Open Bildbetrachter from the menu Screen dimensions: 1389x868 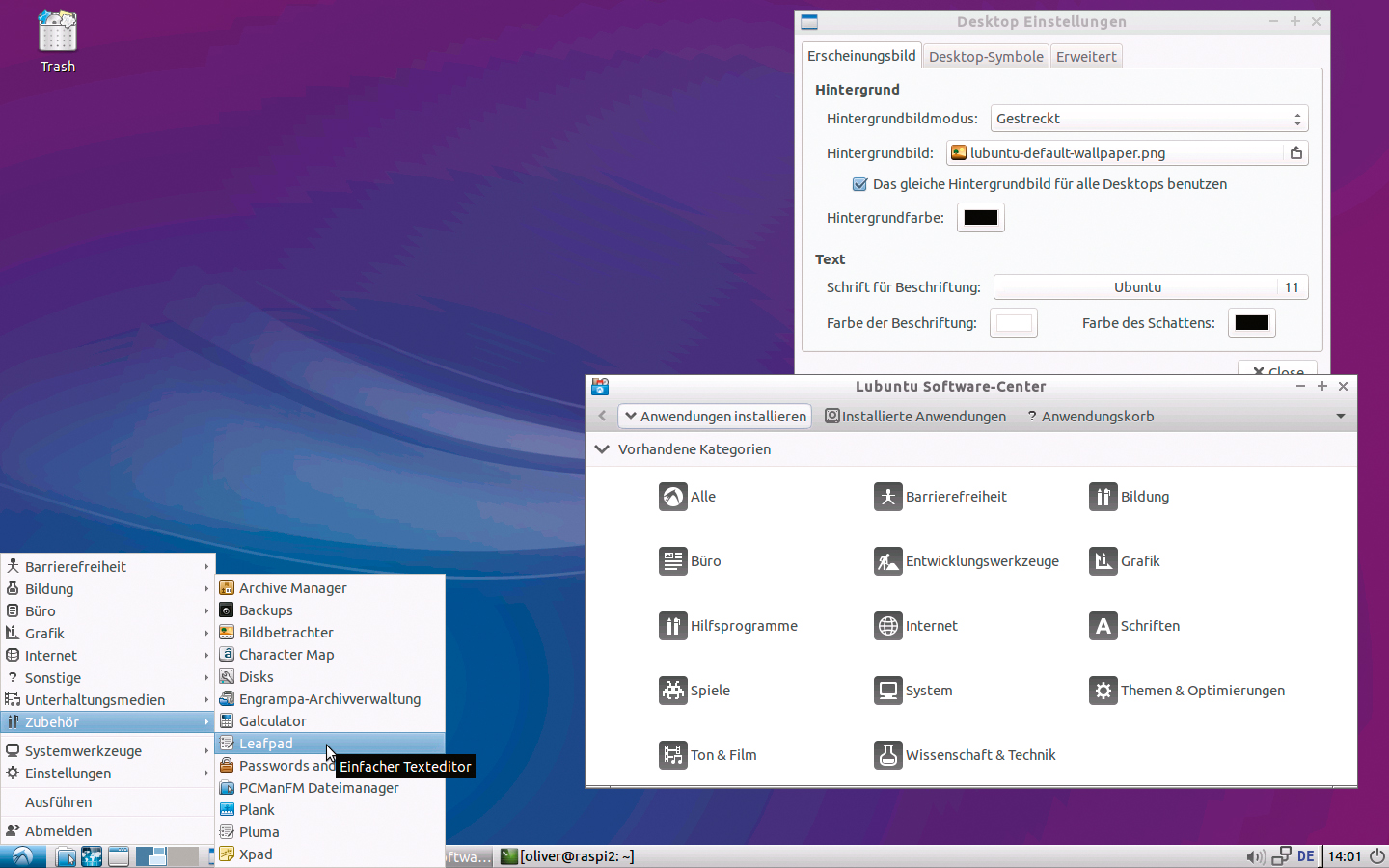pos(330,633)
